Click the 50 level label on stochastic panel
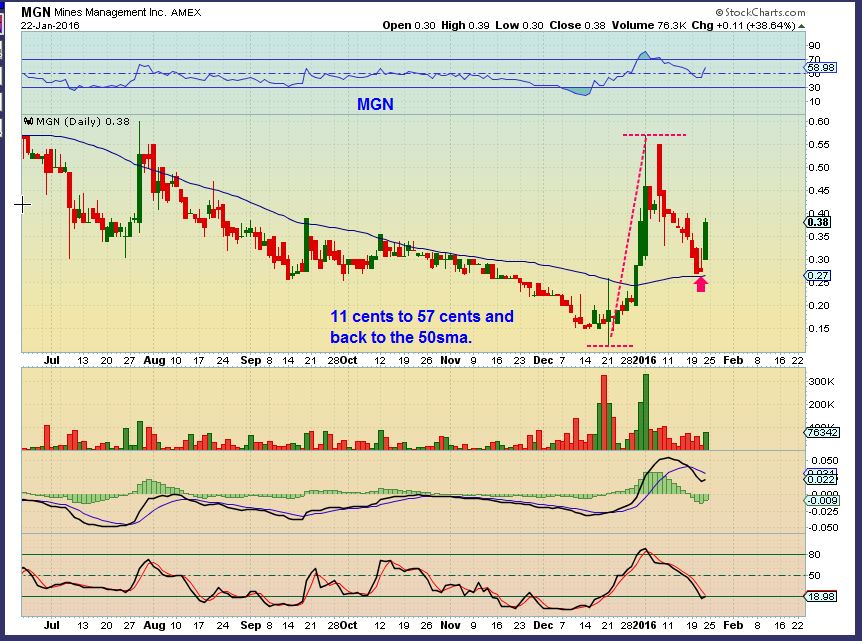The image size is (862, 641). point(814,576)
